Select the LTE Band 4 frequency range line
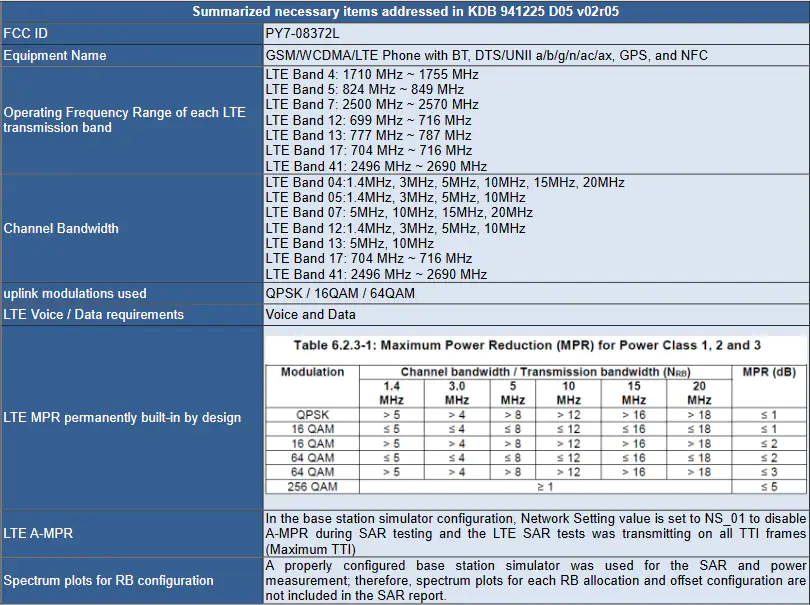 372,74
